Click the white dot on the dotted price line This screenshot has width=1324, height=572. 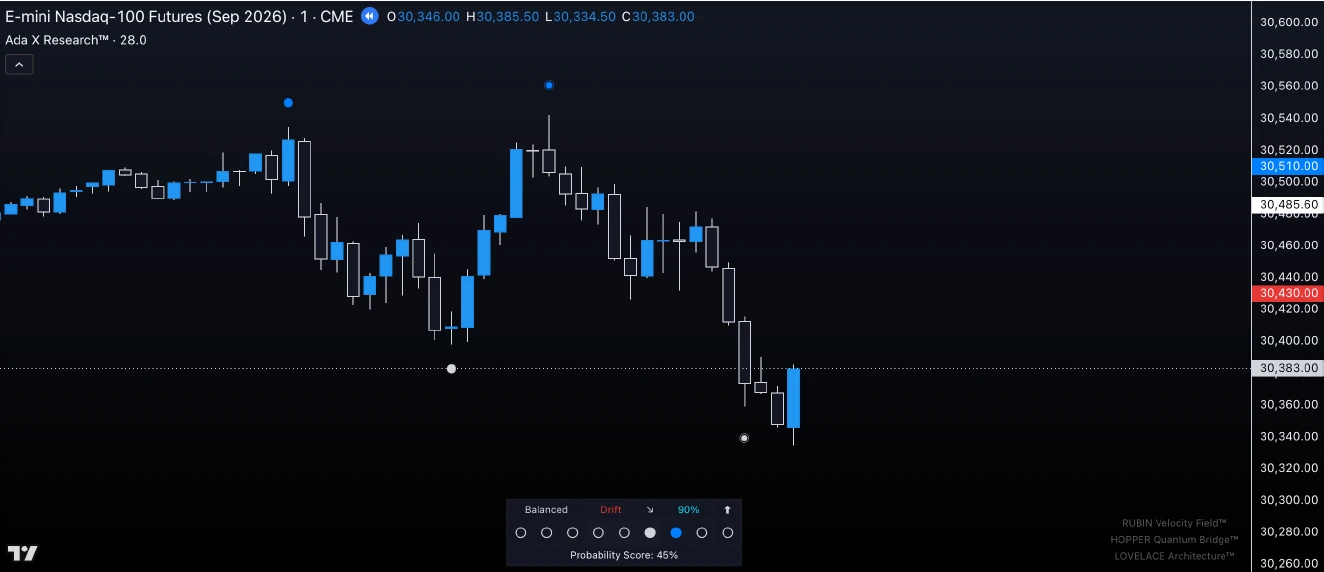click(x=451, y=369)
